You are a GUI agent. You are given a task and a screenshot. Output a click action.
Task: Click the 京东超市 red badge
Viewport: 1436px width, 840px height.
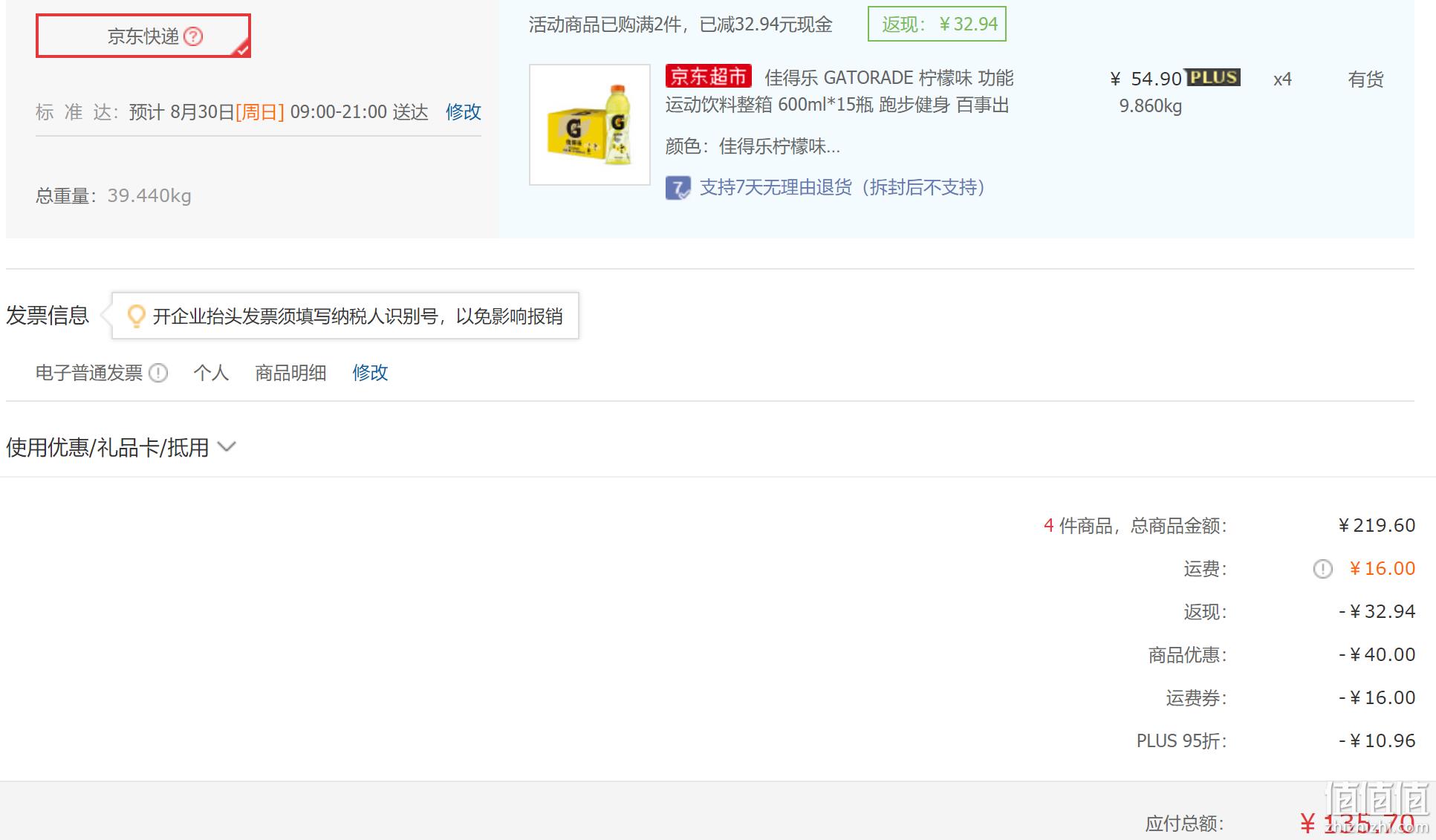709,76
